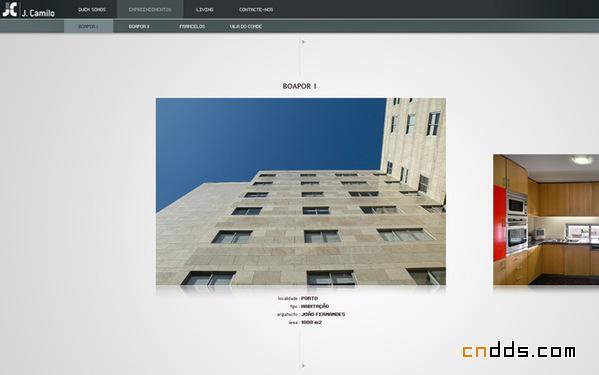This screenshot has width=599, height=375.
Task: Open the Contacte-nos page
Action: (x=256, y=10)
